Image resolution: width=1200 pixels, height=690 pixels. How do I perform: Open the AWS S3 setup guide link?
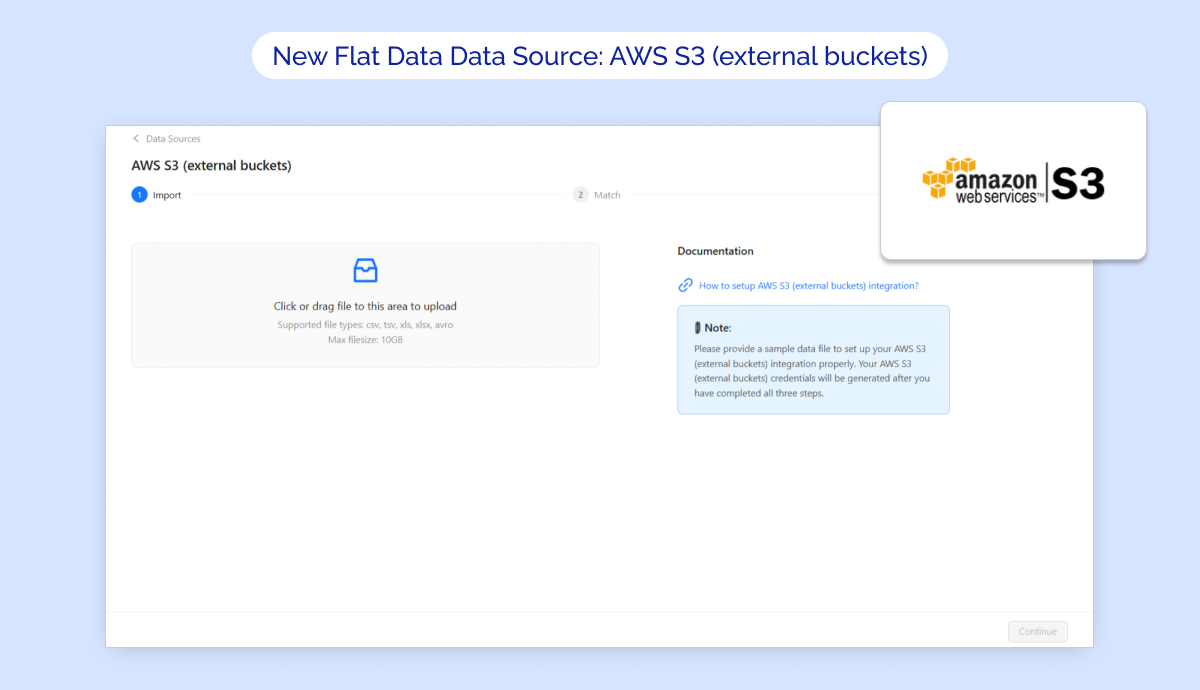(808, 286)
